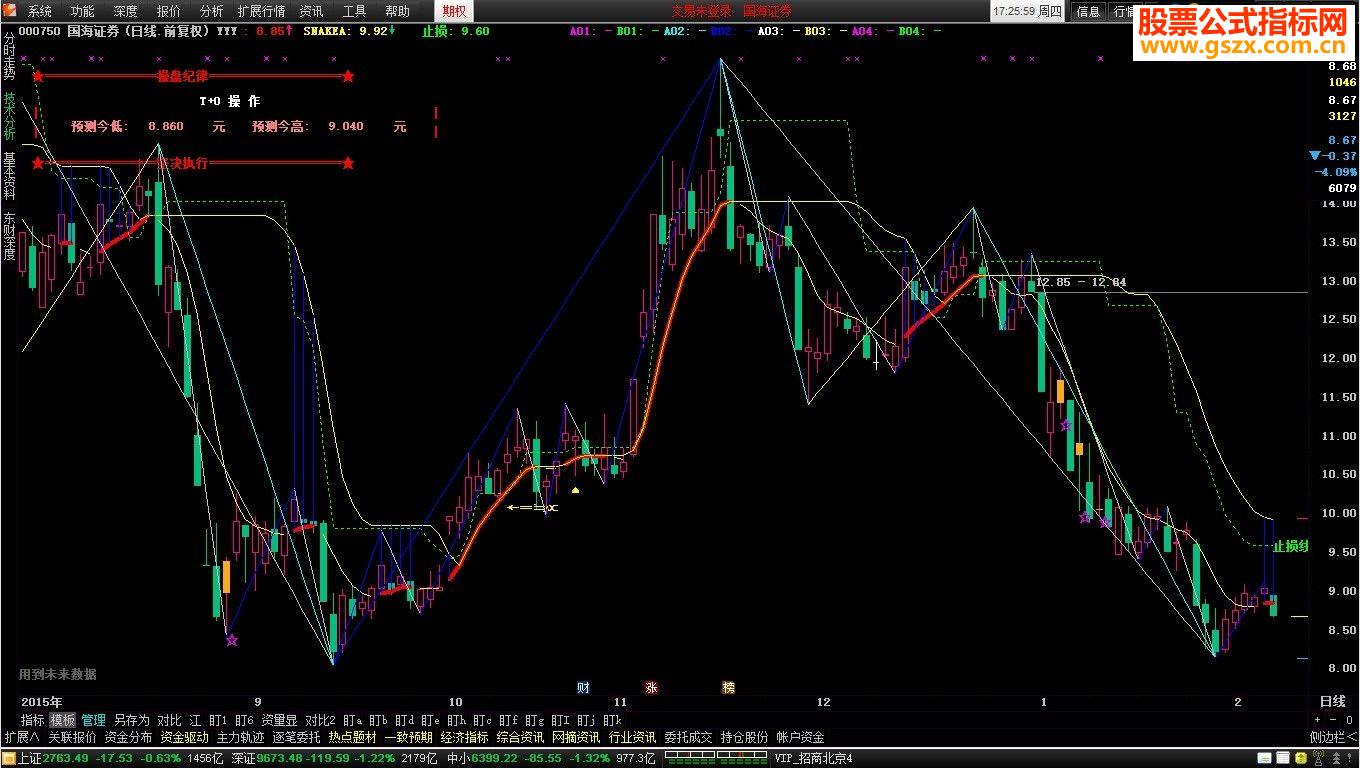Viewport: 1360px width, 768px height.
Task: Open the 主力轨迹 tab
Action: 240,737
